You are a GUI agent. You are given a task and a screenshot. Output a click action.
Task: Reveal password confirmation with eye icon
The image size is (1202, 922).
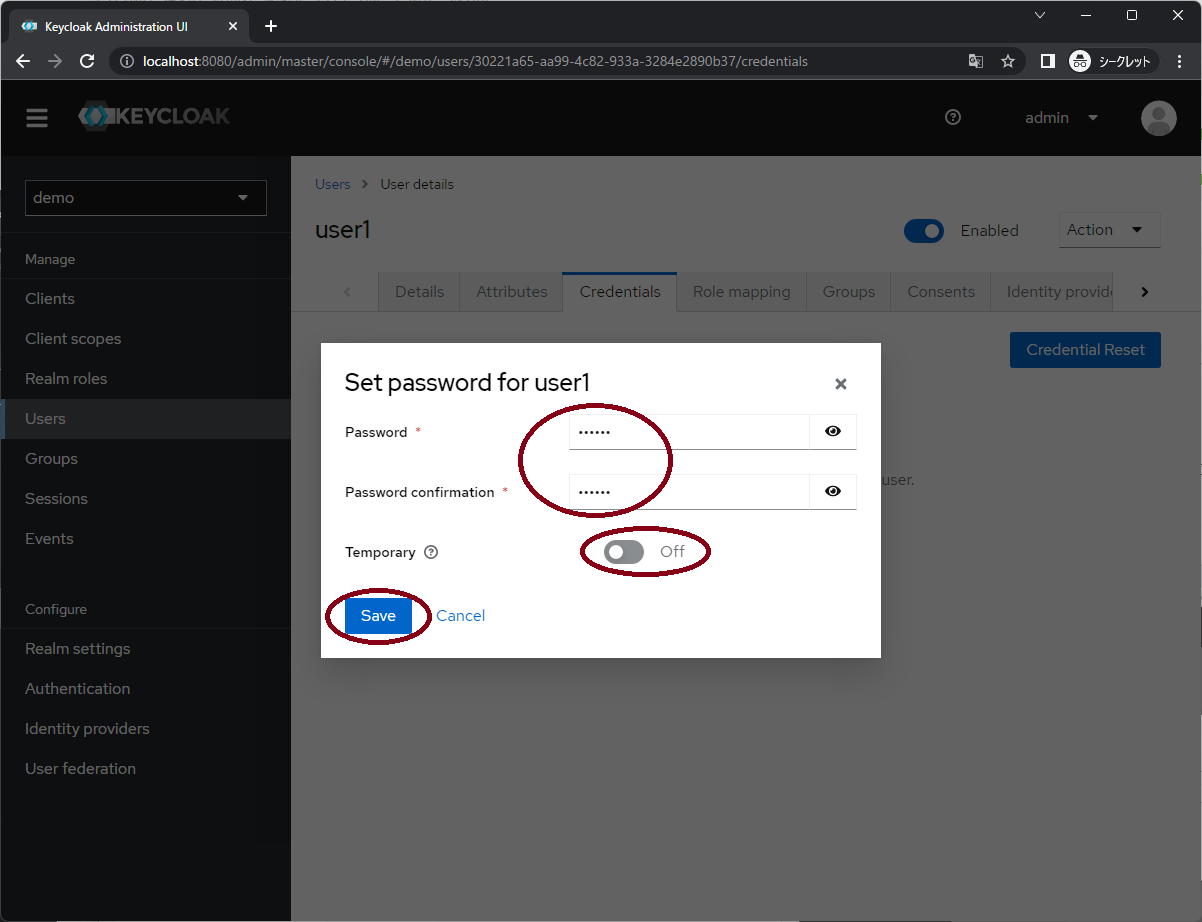click(x=833, y=492)
